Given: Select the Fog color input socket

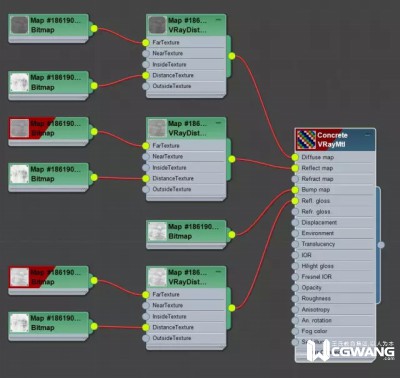Looking at the screenshot, I should [x=295, y=331].
